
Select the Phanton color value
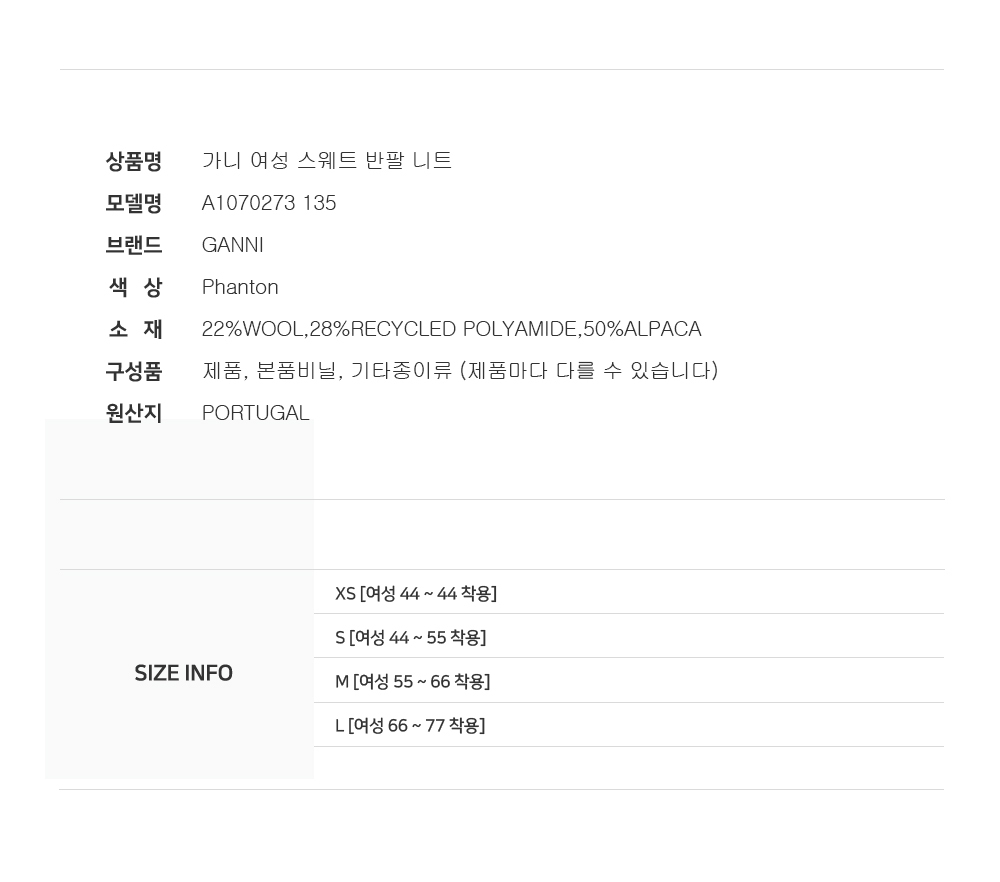[x=240, y=287]
